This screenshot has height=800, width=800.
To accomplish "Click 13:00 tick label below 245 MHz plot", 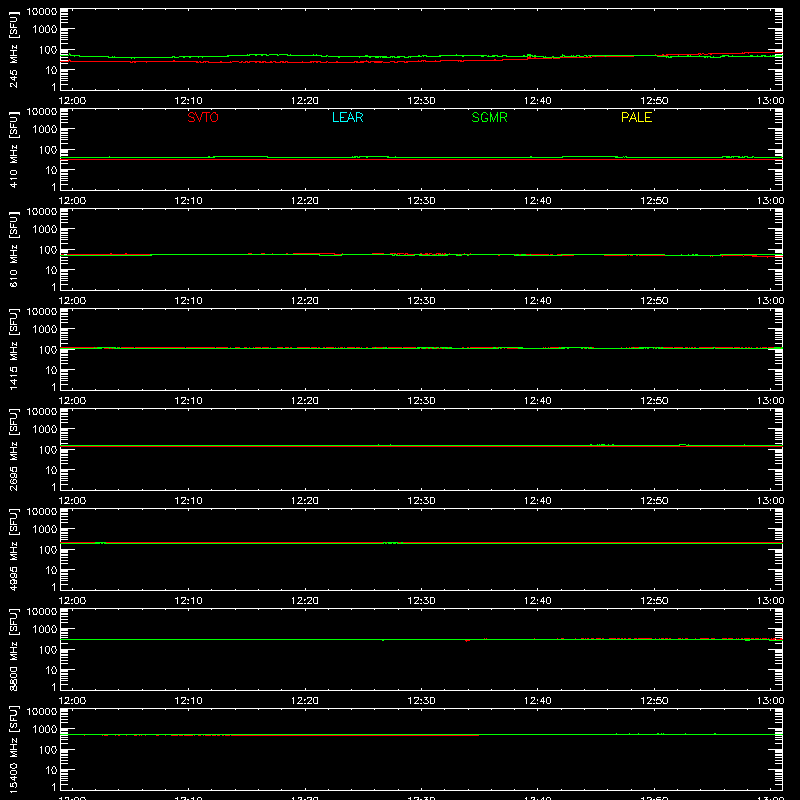I will point(770,101).
